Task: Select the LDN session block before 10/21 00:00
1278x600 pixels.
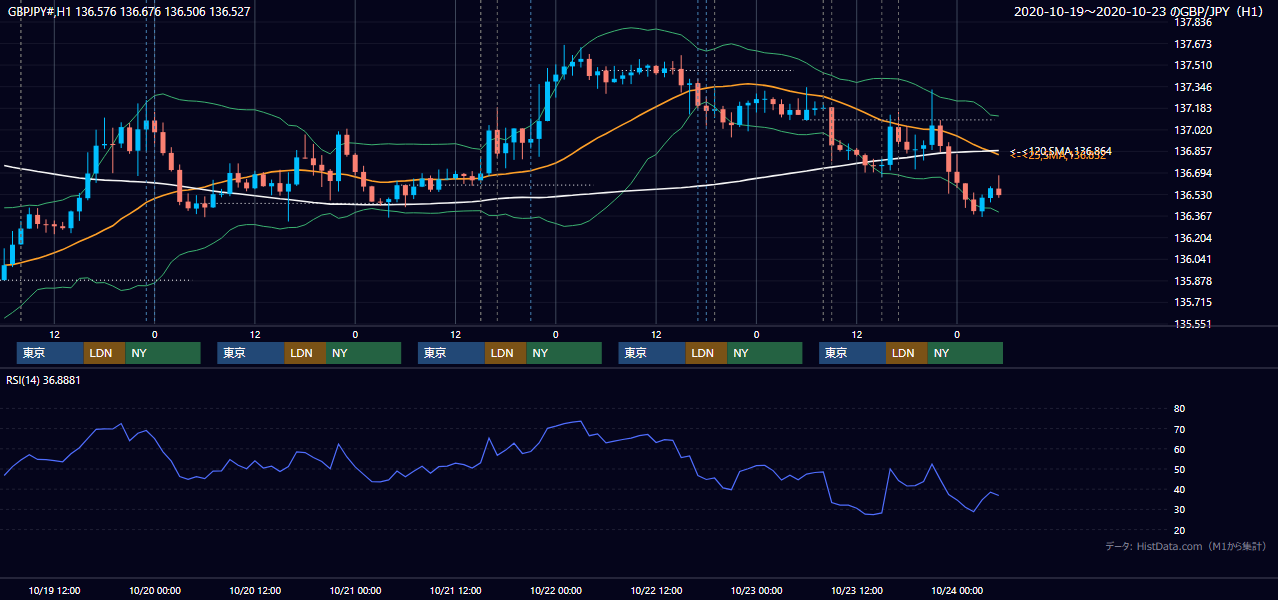Action: [x=305, y=353]
